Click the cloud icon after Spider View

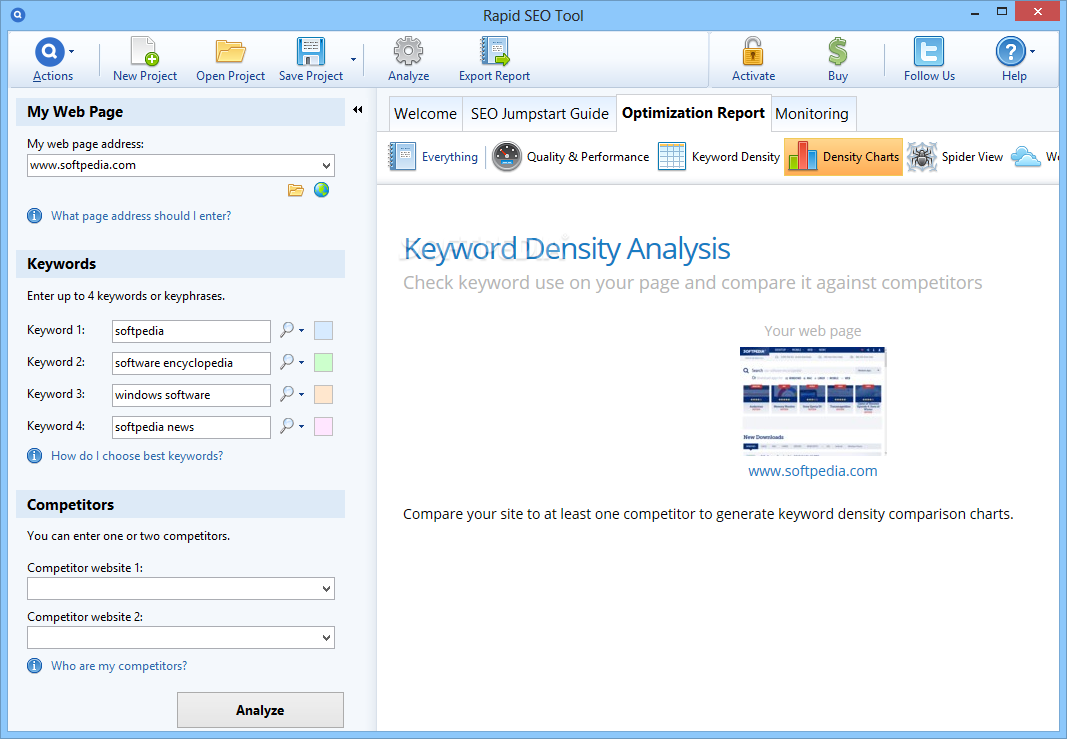(x=1025, y=157)
